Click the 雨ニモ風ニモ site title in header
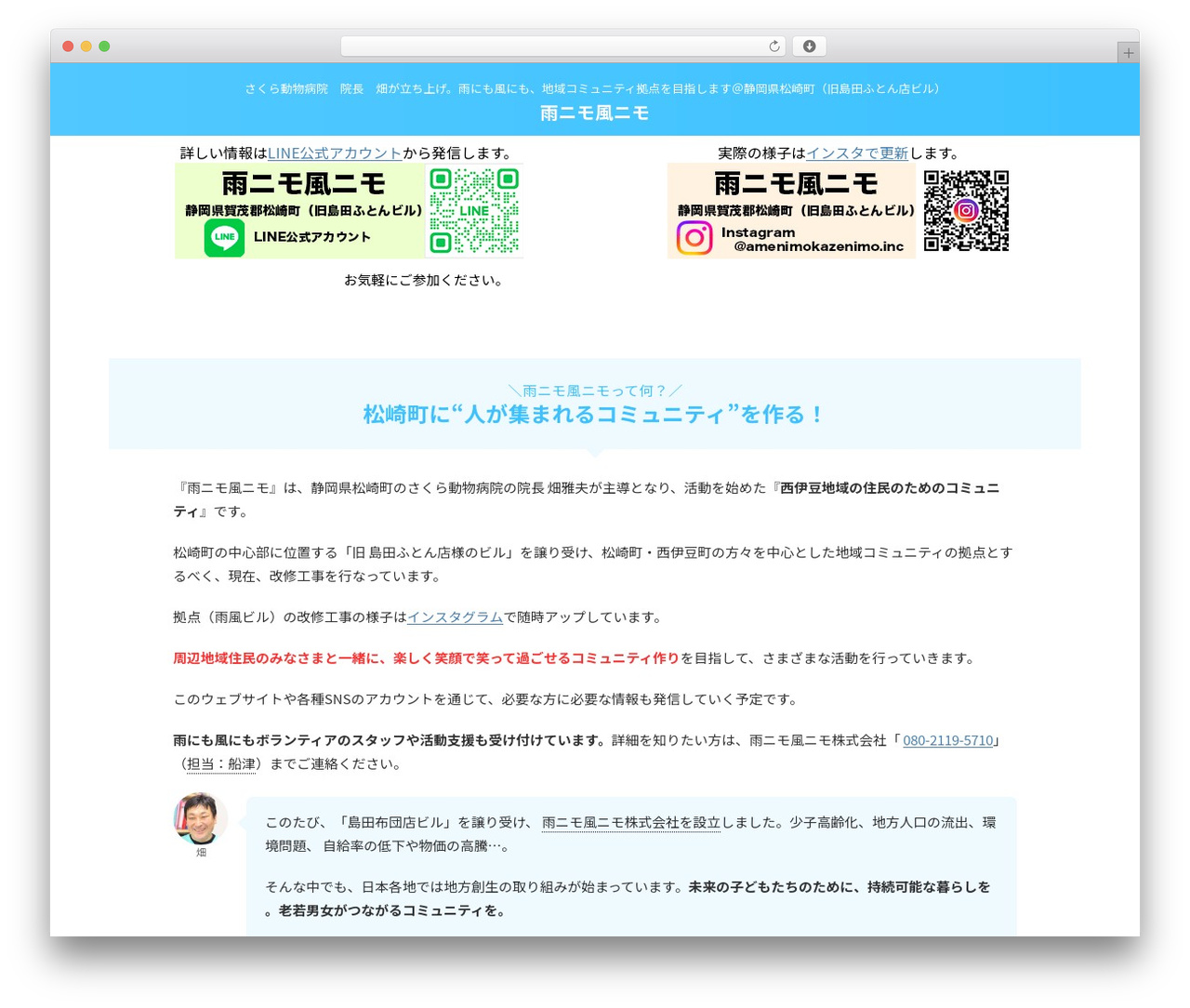Viewport: 1190px width, 1008px height. click(595, 113)
